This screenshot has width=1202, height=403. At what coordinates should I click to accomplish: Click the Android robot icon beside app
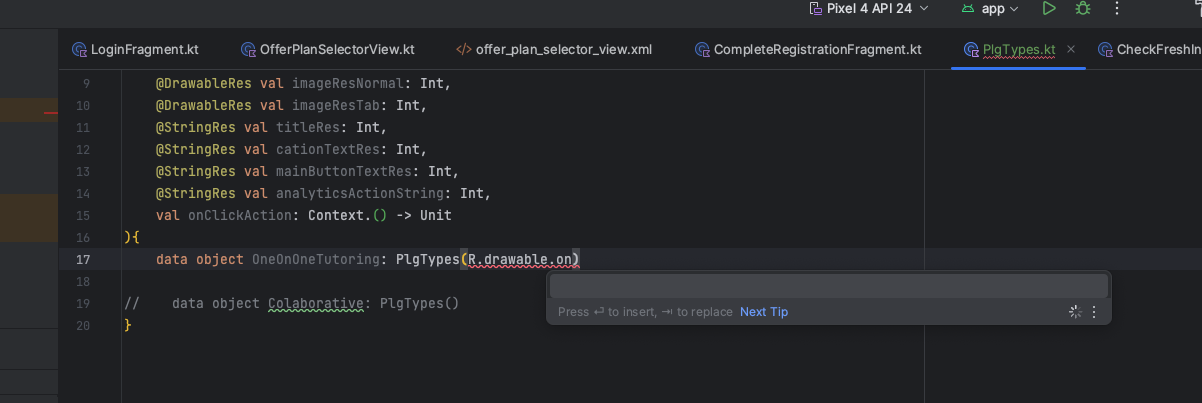pos(968,9)
